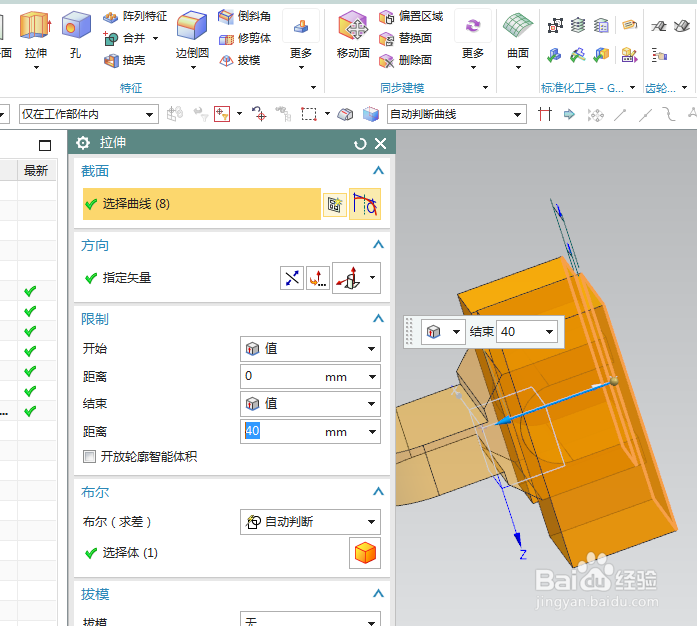Viewport: 697px width, 626px height.
Task: Click the 最新 column header
Action: [x=36, y=171]
